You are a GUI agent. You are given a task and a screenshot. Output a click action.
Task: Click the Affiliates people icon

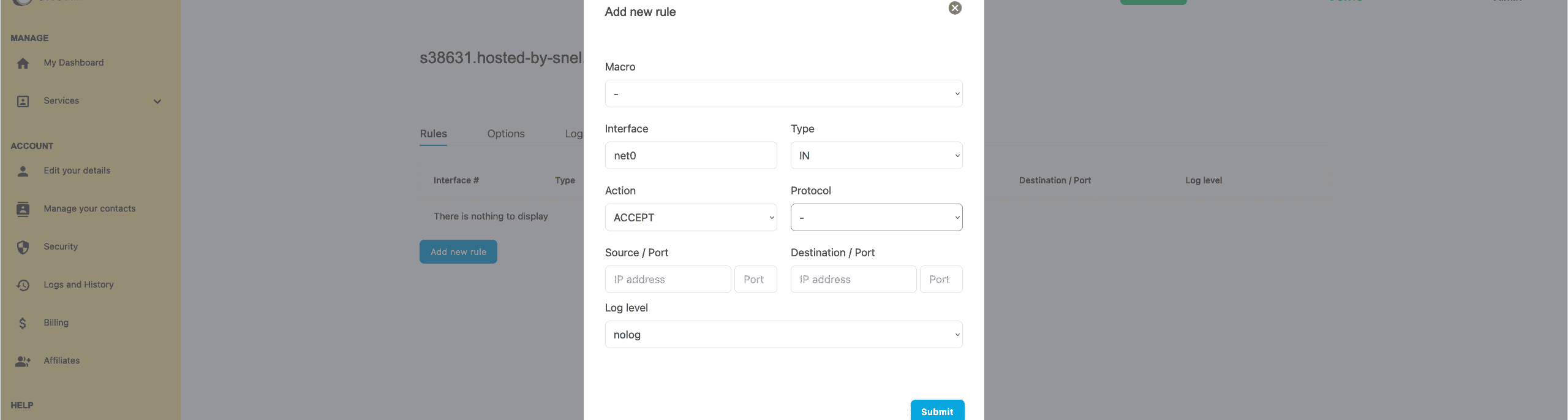[23, 361]
